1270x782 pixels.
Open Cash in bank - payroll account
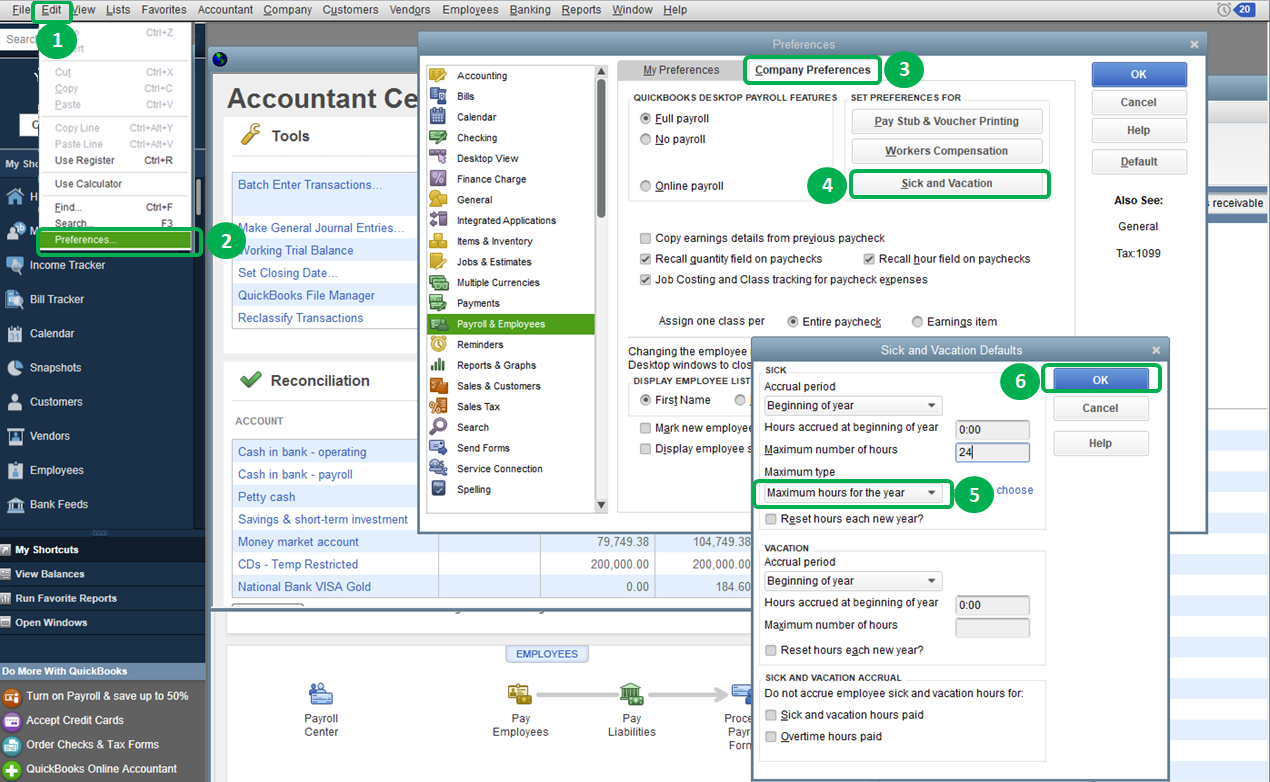[295, 474]
